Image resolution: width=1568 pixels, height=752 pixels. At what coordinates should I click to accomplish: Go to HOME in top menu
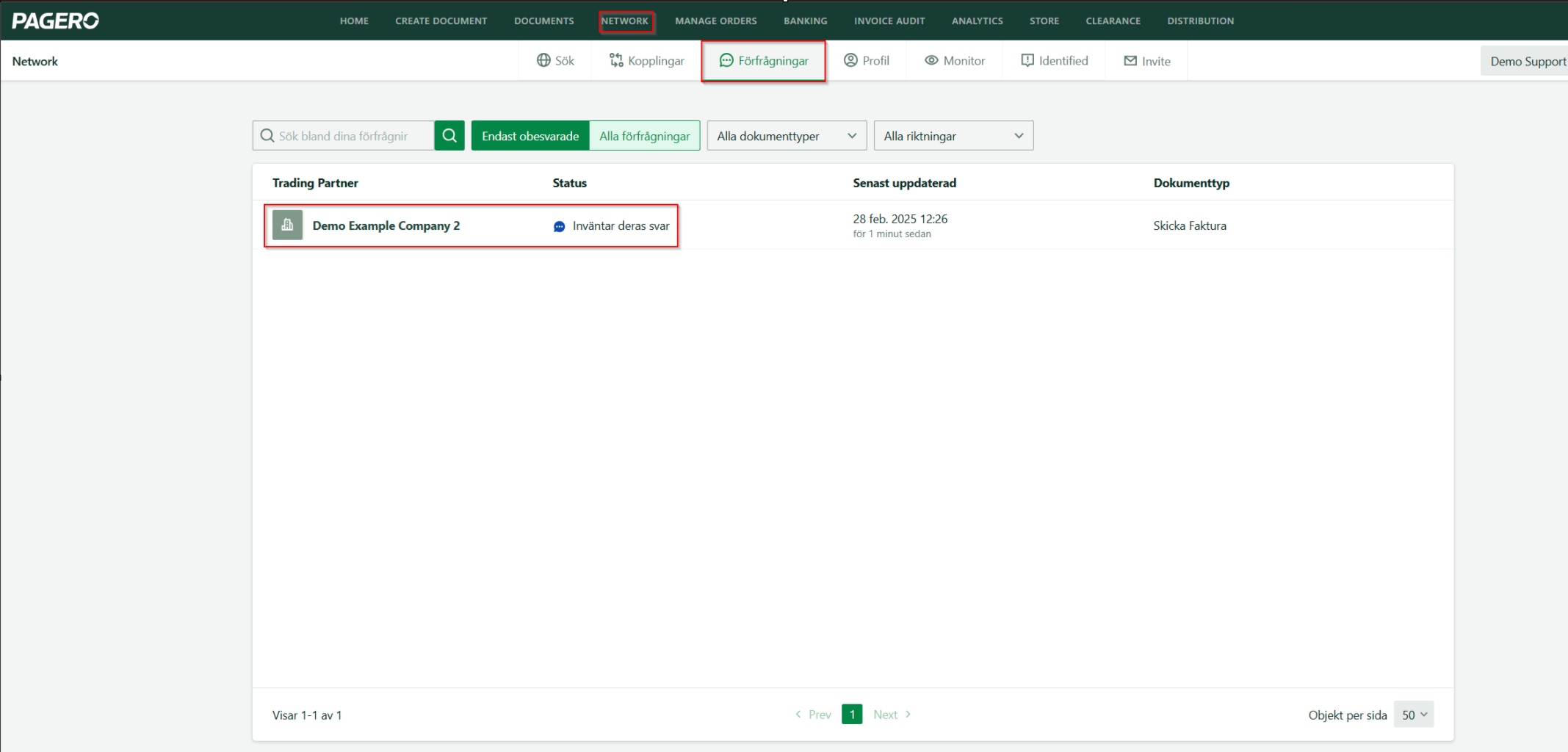354,21
